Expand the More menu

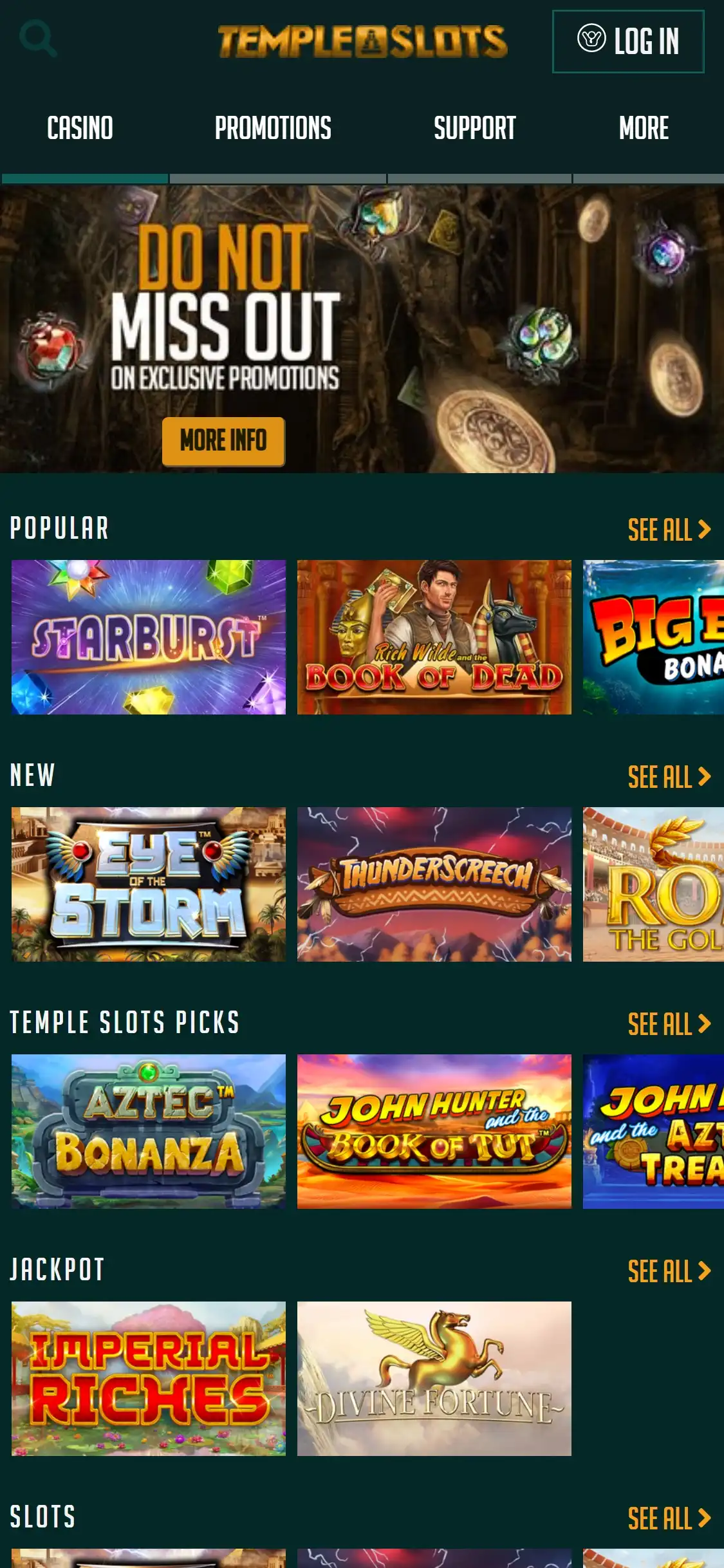(644, 128)
